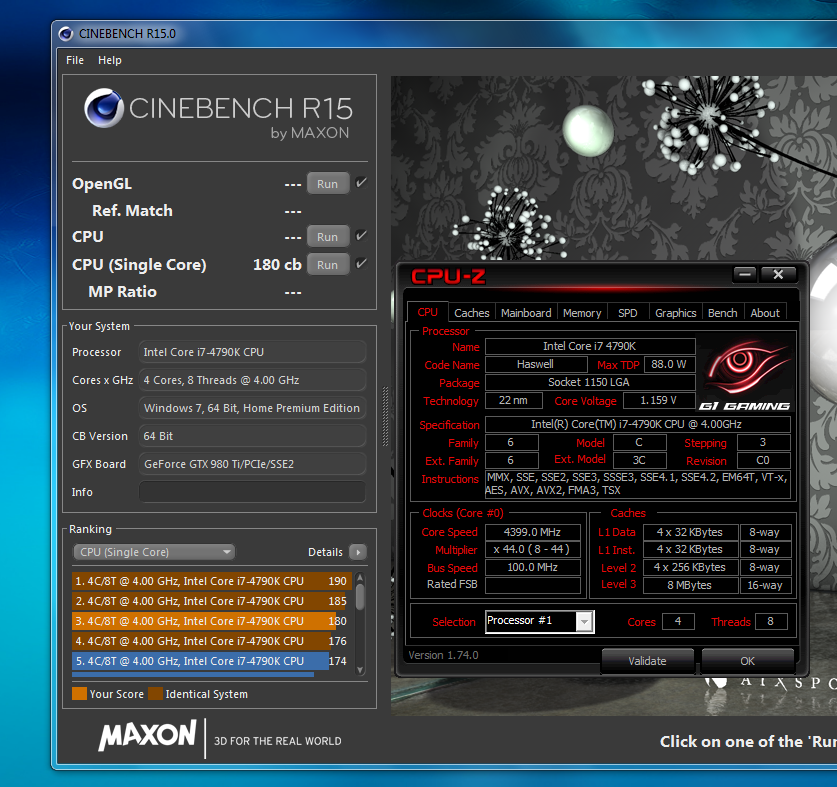Switch to the Bench tab in CPU-Z
Image resolution: width=837 pixels, height=787 pixels.
point(722,313)
